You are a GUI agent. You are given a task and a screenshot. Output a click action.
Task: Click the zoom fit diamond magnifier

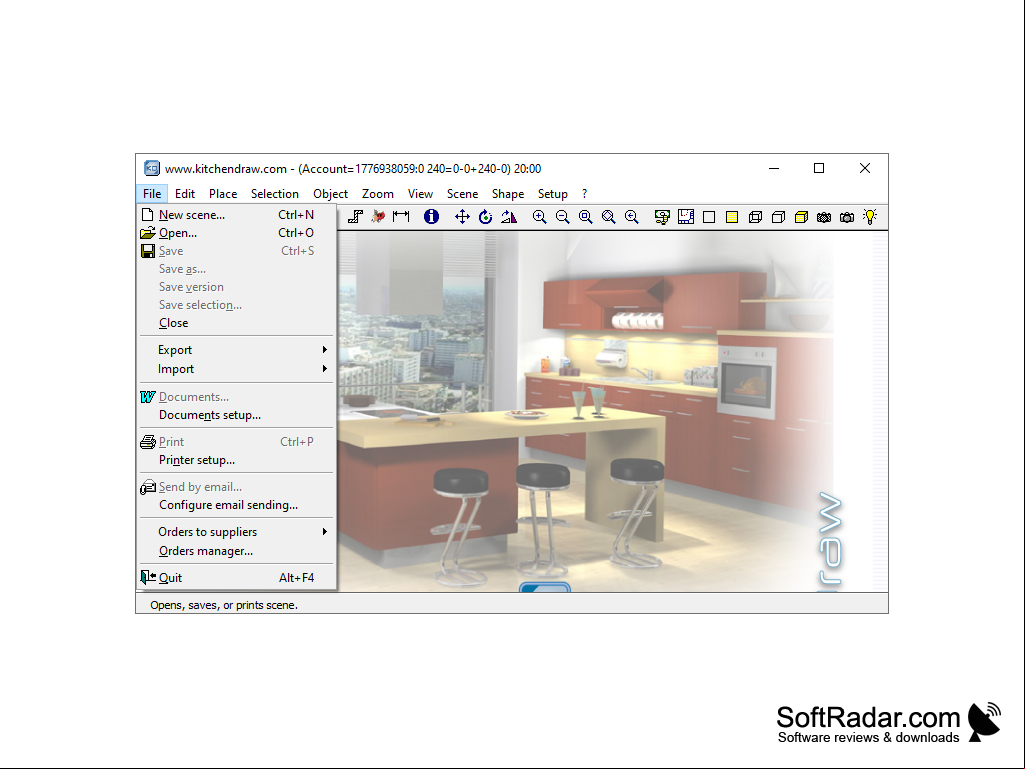tap(609, 217)
